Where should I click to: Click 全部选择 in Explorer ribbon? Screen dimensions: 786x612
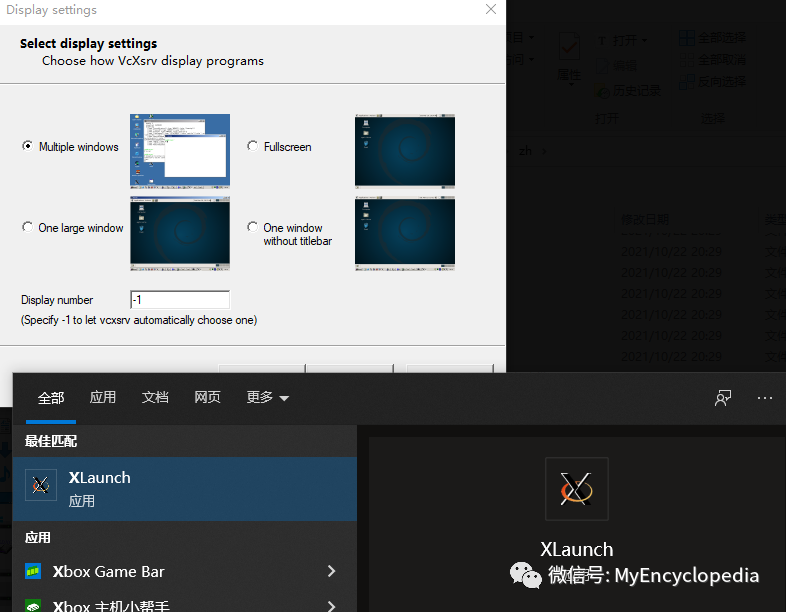click(712, 38)
